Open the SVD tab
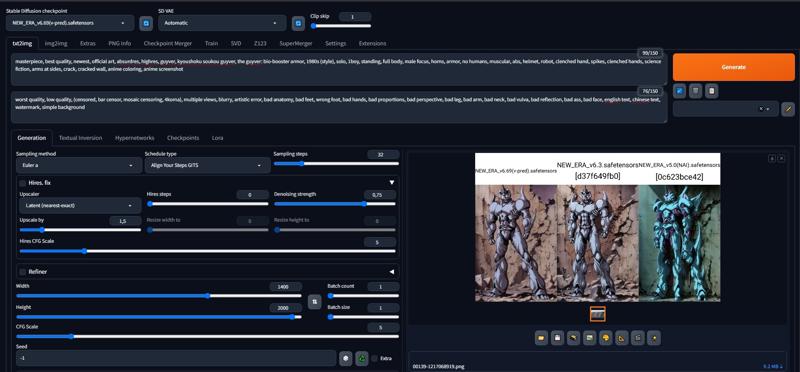Screen dimensions: 800x372 [236, 43]
